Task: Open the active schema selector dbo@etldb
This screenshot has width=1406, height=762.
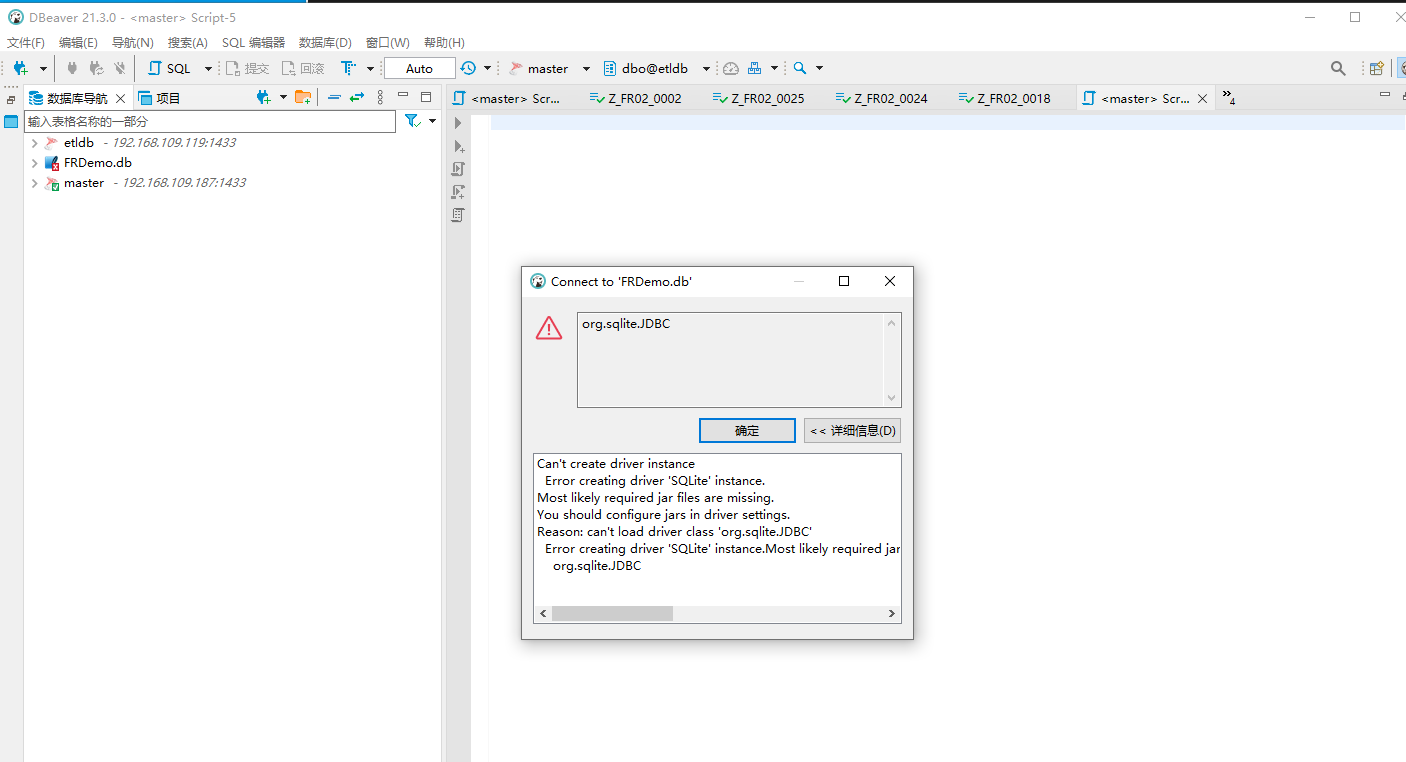Action: tap(656, 68)
